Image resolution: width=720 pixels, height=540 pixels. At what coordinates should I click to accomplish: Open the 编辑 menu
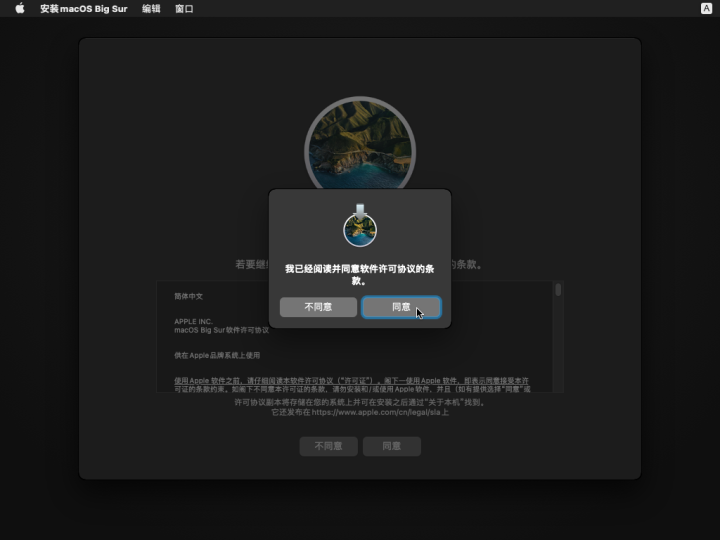click(151, 9)
